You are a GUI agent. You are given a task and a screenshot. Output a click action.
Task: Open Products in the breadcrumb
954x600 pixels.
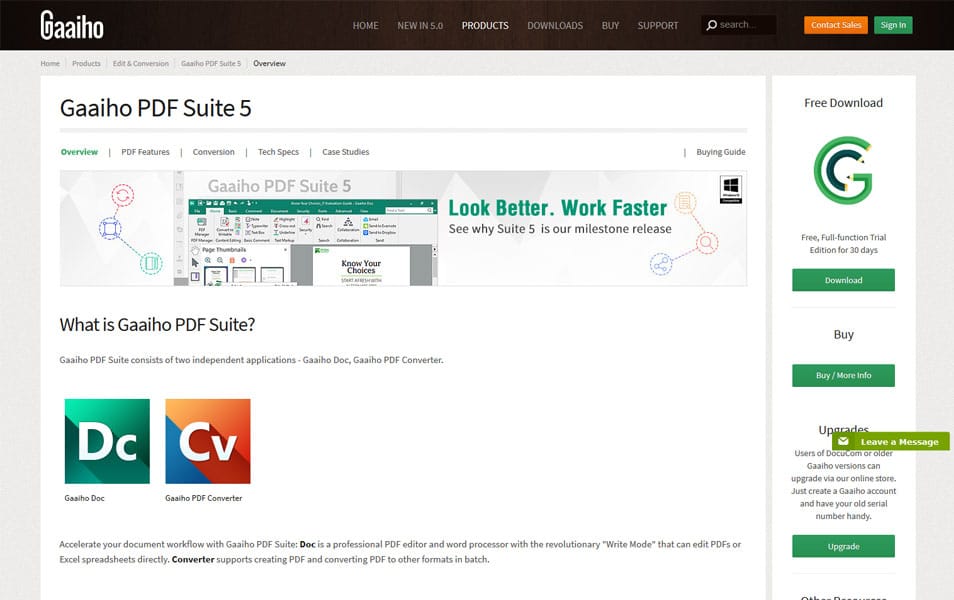[86, 63]
